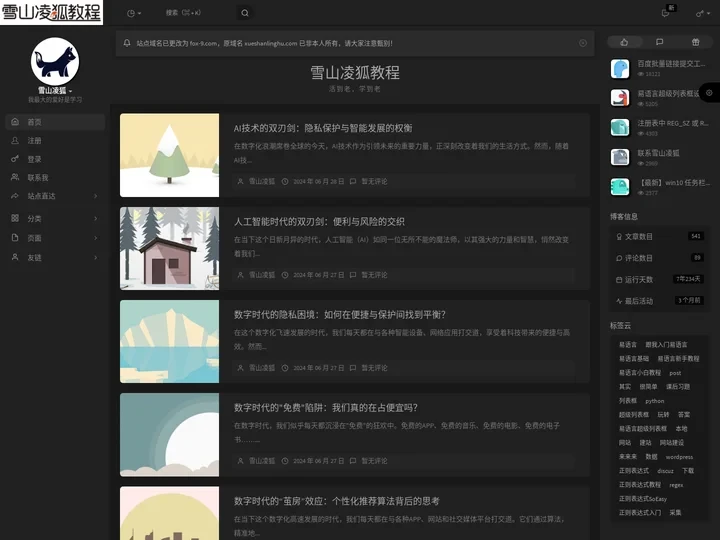Open the key login dropdown at top right
The image size is (720, 540).
tap(703, 13)
